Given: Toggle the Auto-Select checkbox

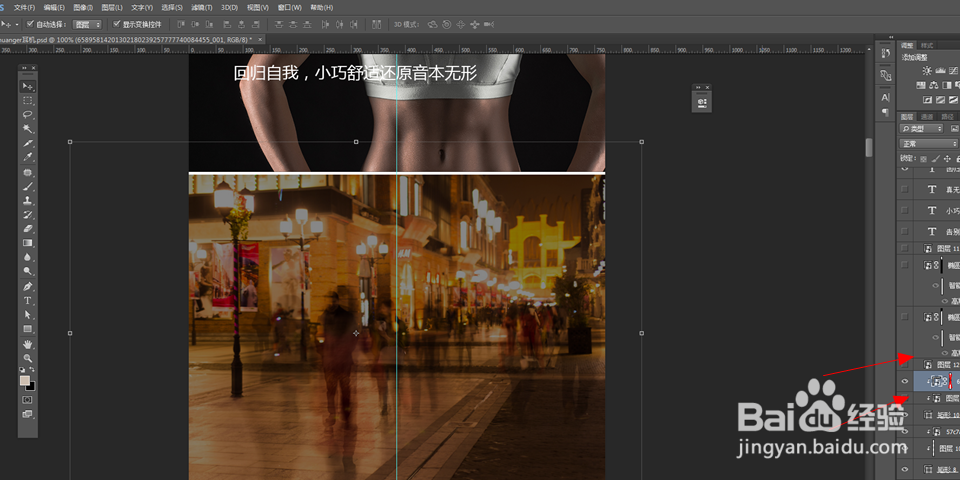Looking at the screenshot, I should [29, 24].
